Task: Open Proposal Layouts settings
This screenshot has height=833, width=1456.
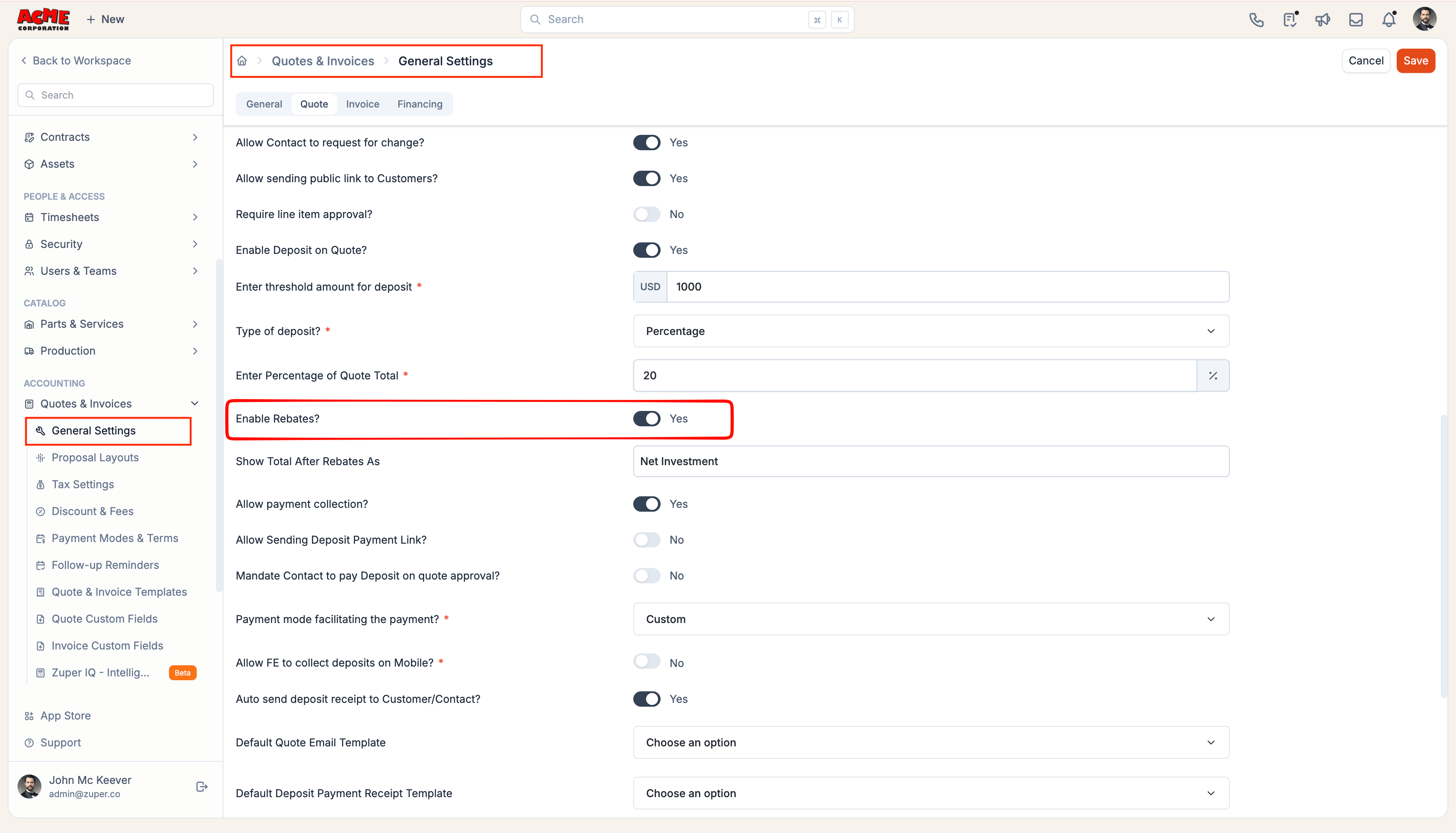Action: click(95, 457)
